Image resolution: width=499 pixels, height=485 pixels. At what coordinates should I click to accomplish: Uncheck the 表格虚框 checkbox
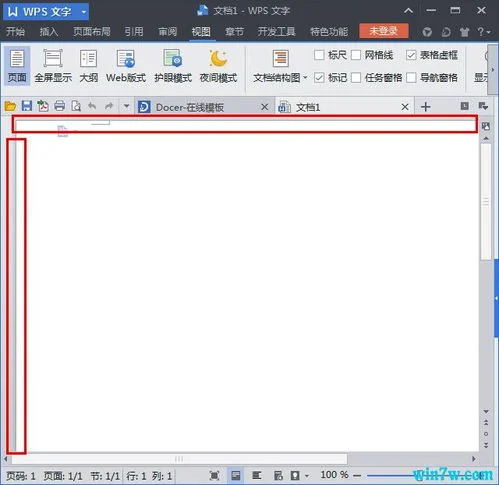coord(411,55)
